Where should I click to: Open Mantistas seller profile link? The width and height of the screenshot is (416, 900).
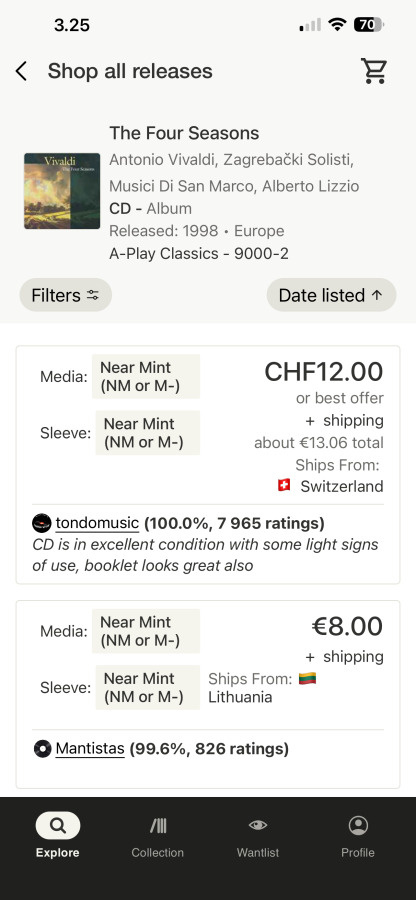[x=90, y=748]
